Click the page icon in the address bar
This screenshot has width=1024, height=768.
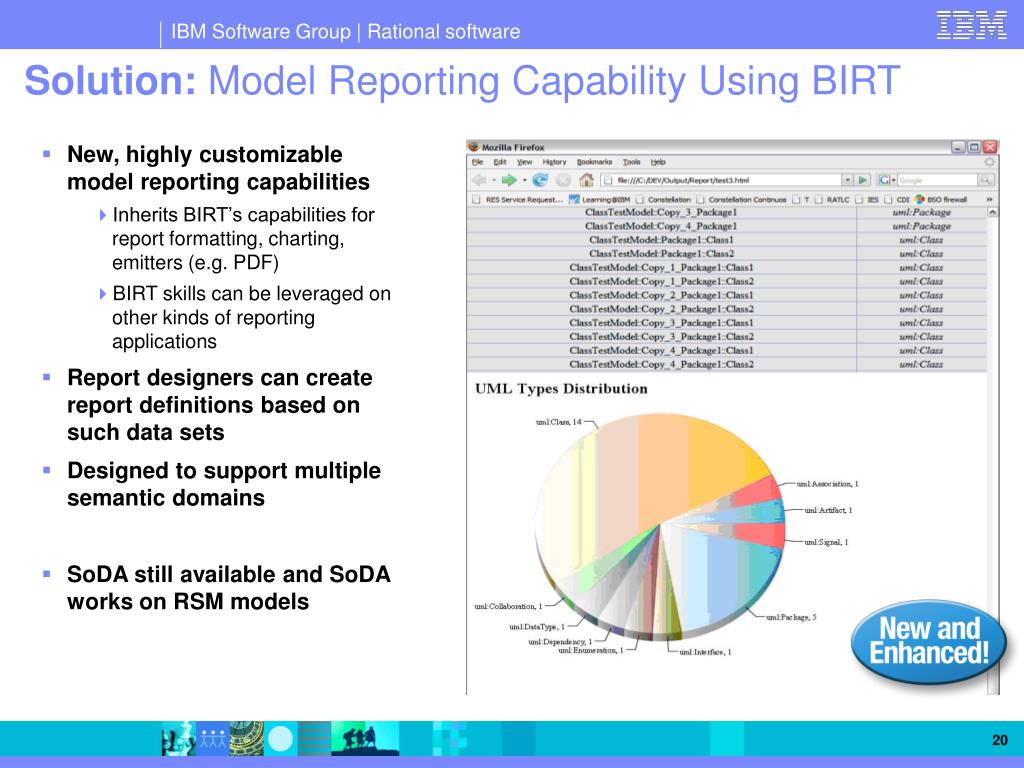coord(608,180)
